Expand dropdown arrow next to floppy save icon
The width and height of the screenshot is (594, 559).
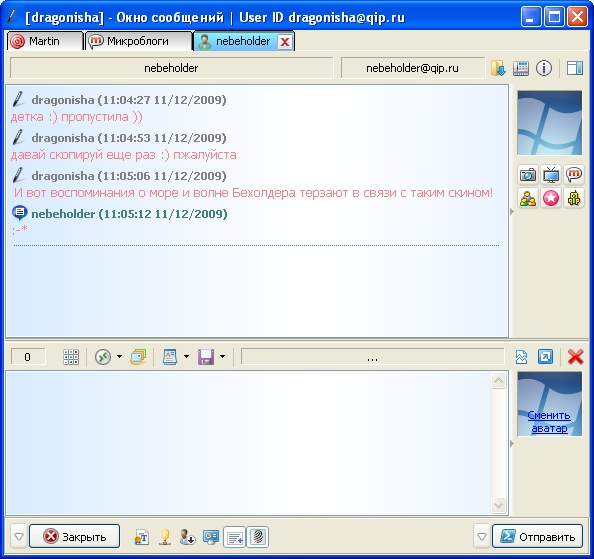click(222, 356)
